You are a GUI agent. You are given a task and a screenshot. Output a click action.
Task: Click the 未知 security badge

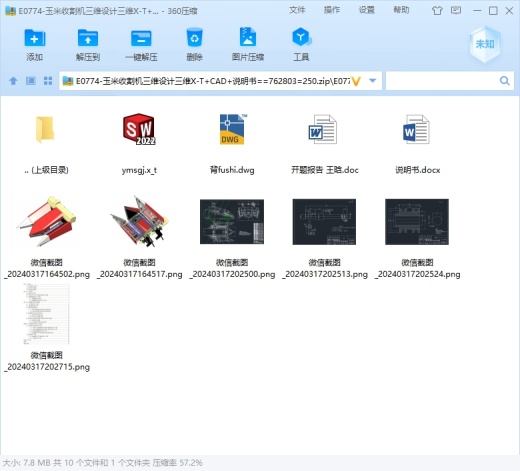(x=485, y=44)
